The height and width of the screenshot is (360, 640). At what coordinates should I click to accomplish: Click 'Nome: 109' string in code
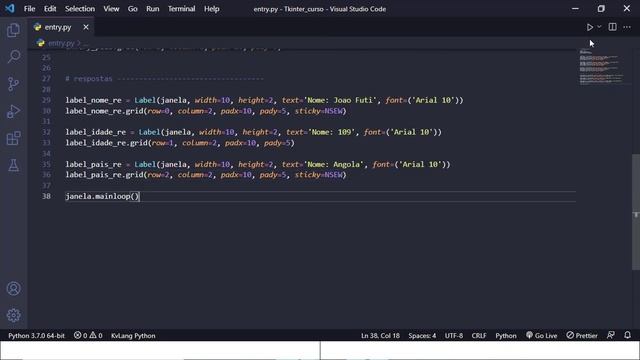(x=331, y=132)
